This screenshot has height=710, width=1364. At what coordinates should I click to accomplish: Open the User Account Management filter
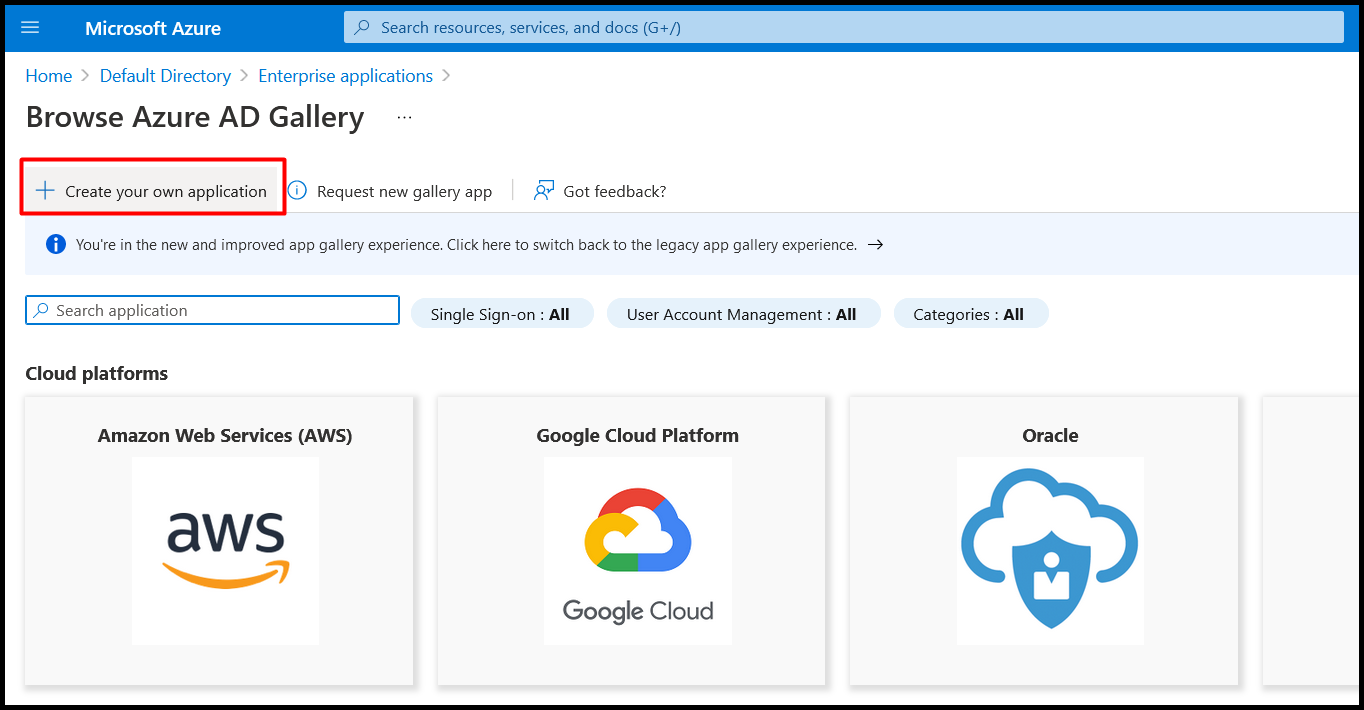[743, 313]
